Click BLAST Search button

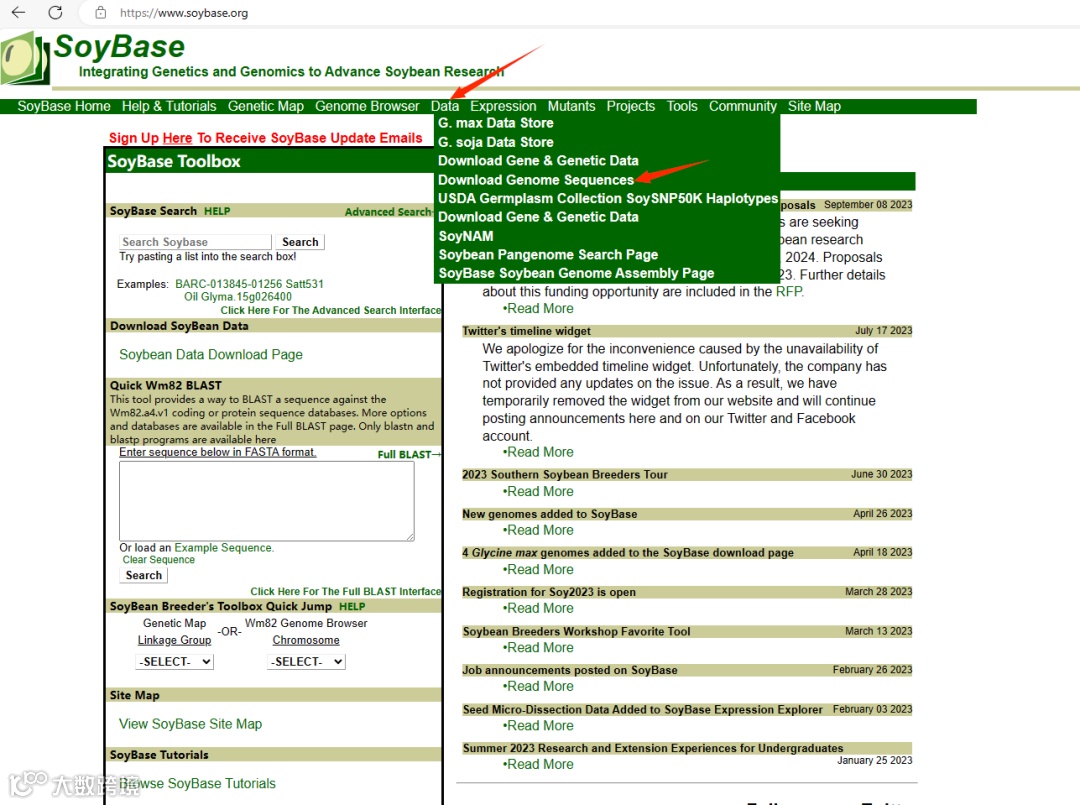[x=143, y=575]
